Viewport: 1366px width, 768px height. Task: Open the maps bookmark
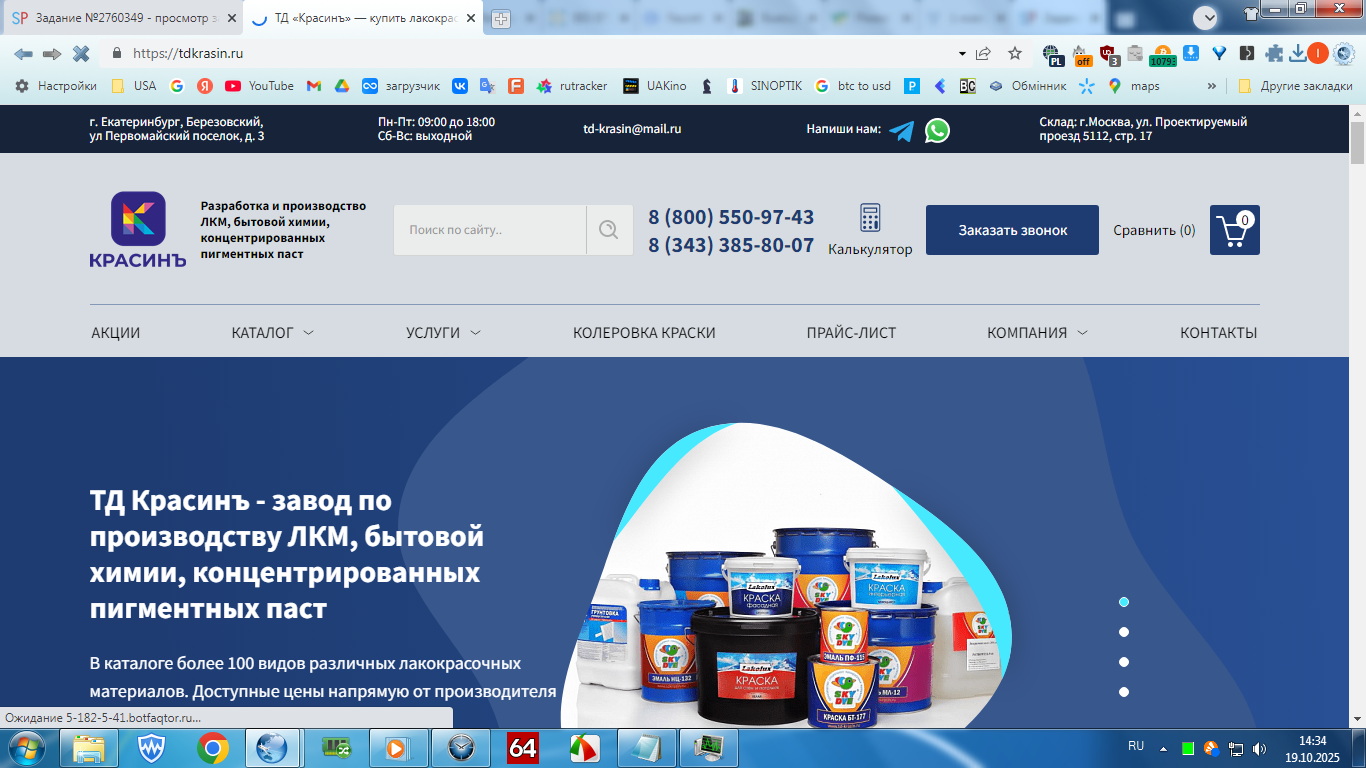click(1133, 86)
